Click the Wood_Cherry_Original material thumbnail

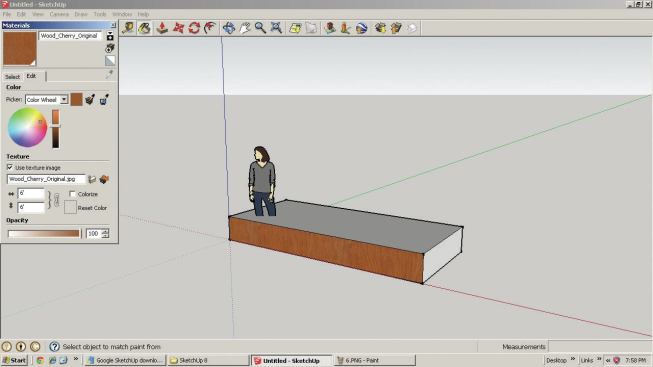(x=20, y=49)
